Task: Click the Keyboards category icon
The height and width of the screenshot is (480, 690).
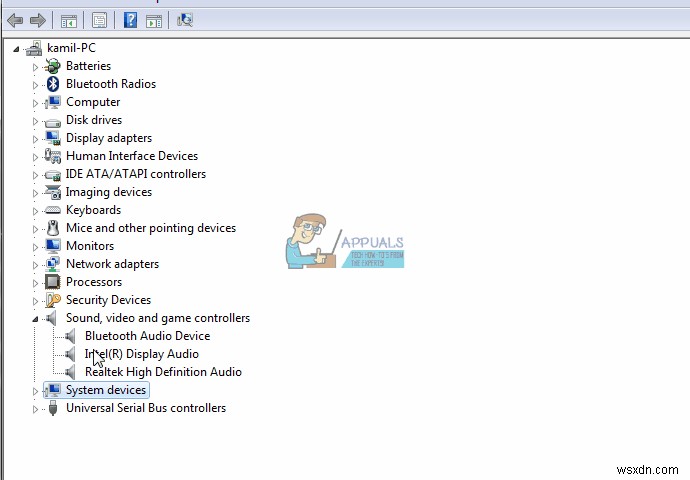Action: tap(53, 210)
